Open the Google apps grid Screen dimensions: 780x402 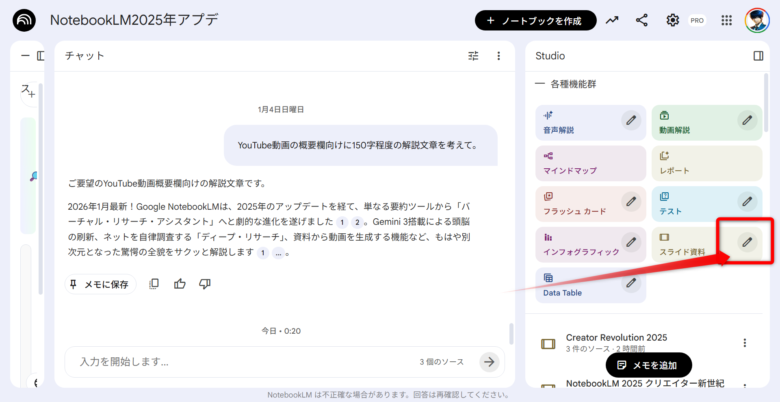point(726,21)
